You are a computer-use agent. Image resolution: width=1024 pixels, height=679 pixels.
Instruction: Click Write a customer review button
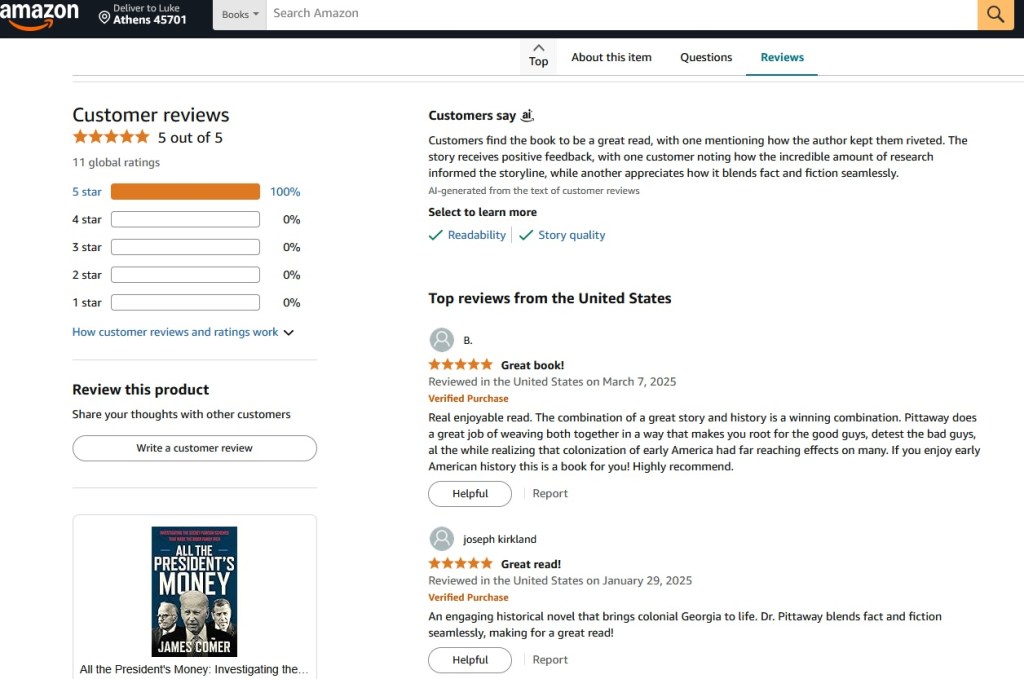pos(194,448)
